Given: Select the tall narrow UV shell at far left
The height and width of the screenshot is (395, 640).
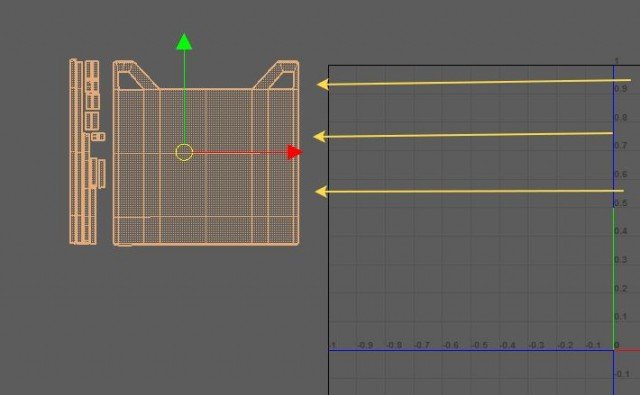Looking at the screenshot, I should [74, 152].
